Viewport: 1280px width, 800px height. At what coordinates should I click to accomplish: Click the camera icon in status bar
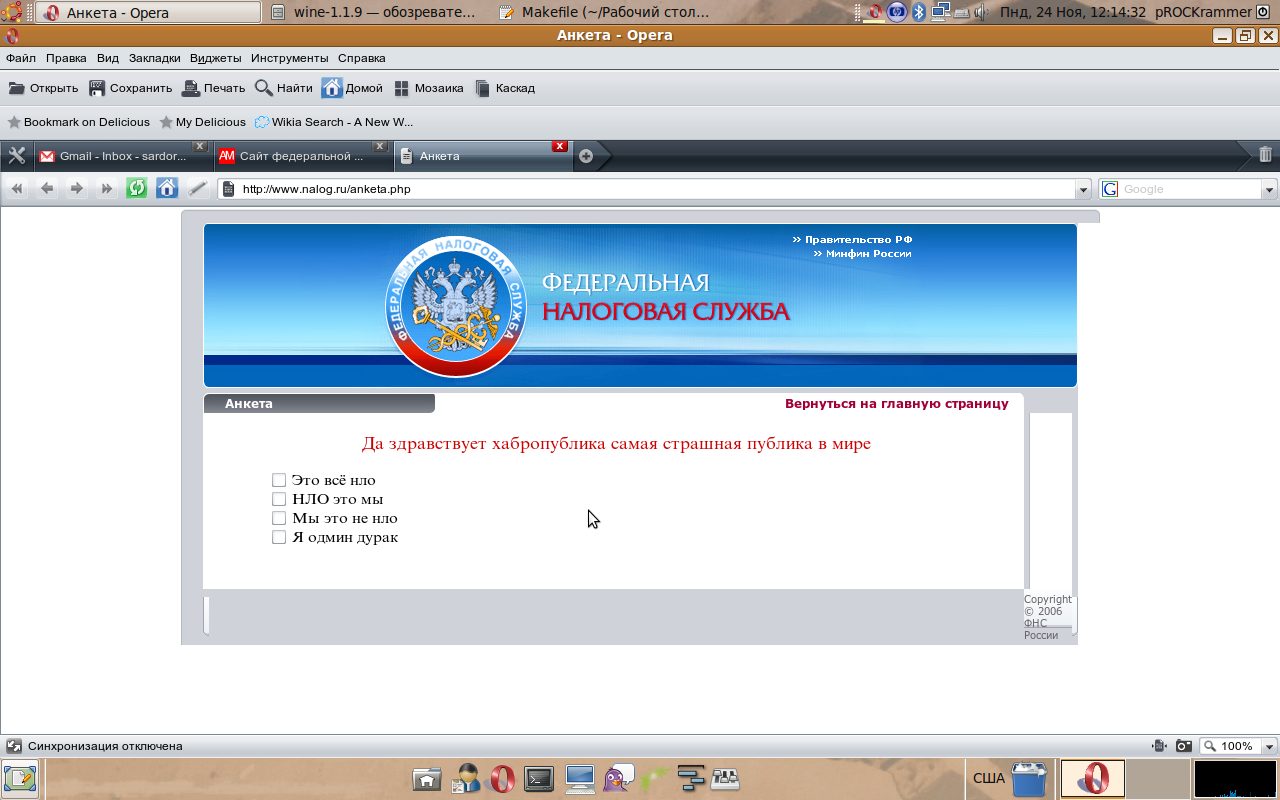(x=1183, y=746)
